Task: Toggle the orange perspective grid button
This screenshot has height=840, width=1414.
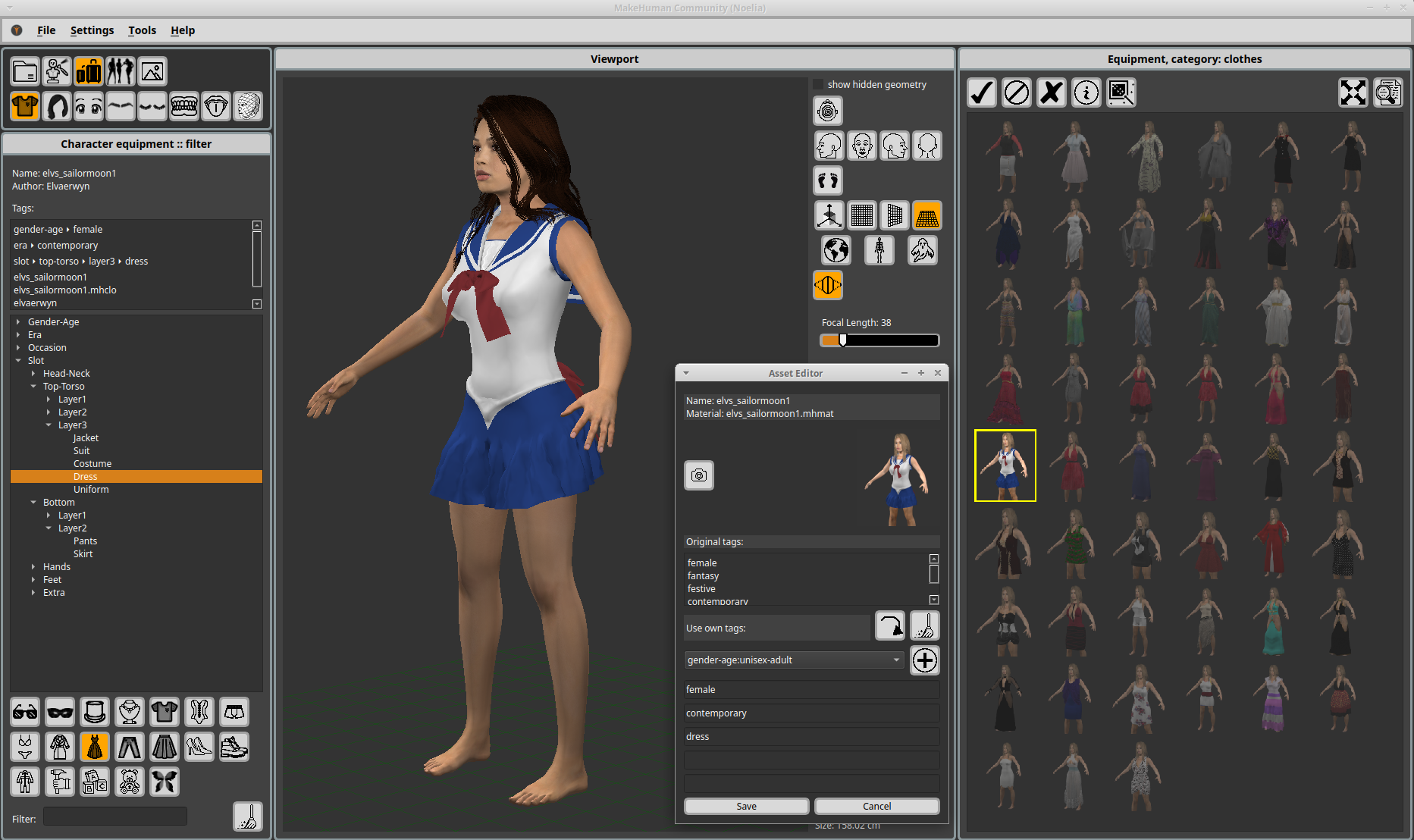Action: click(926, 216)
